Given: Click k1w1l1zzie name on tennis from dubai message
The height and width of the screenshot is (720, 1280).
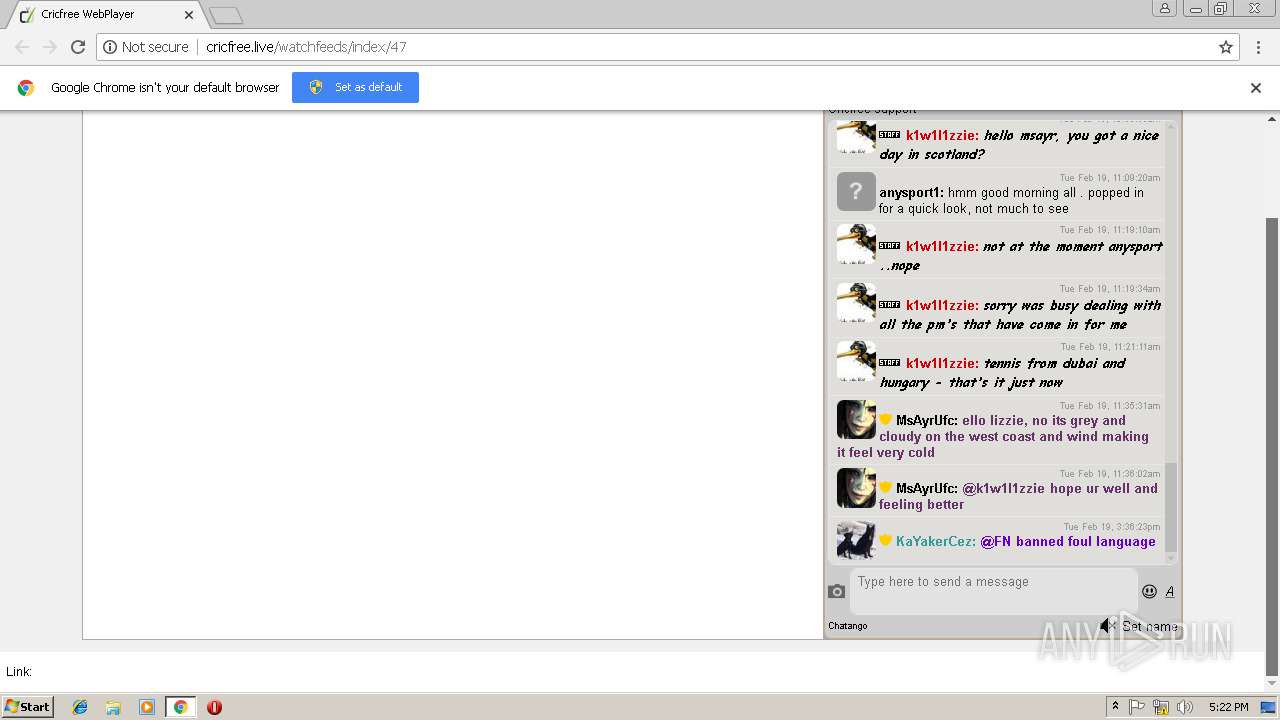Looking at the screenshot, I should coord(942,363).
